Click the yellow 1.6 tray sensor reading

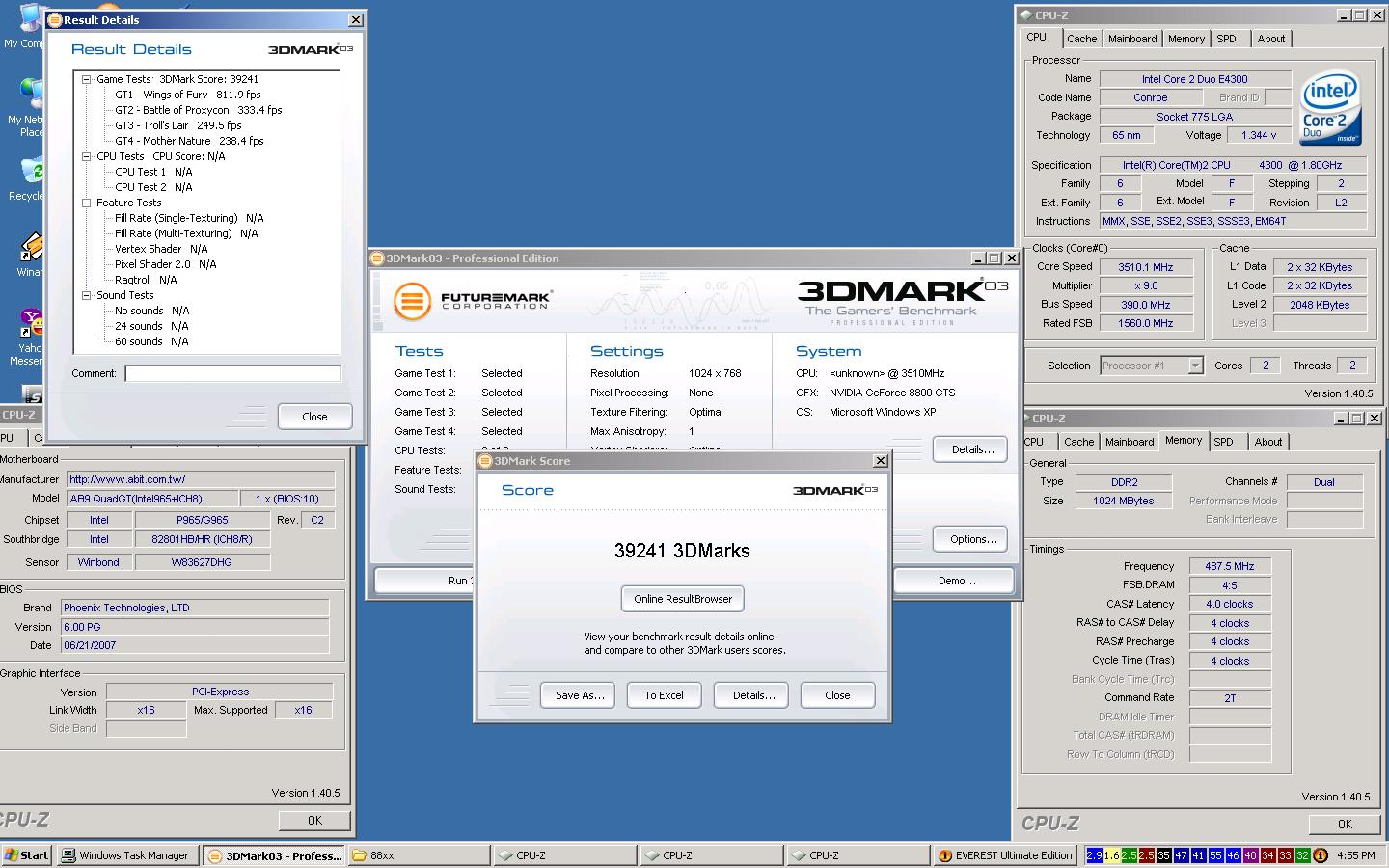click(1111, 855)
